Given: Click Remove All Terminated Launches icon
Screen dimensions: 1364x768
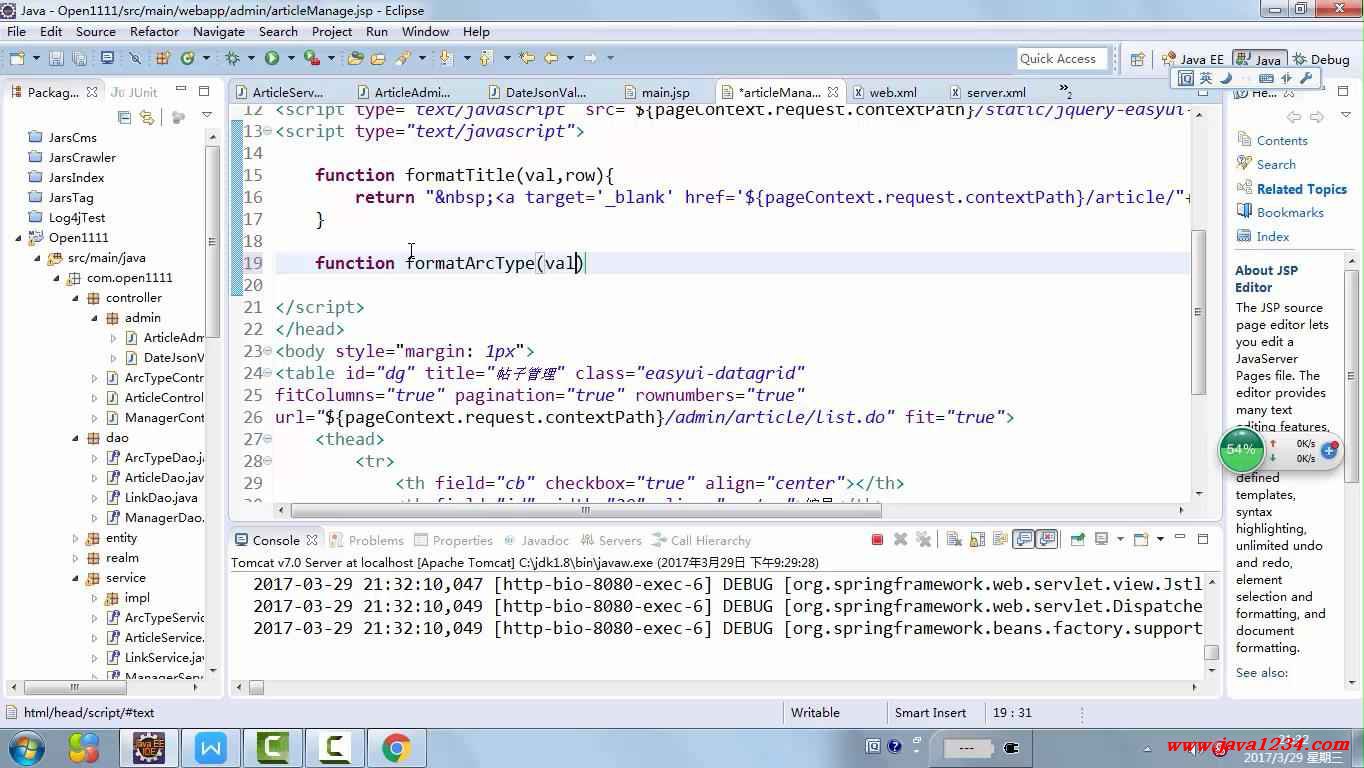Looking at the screenshot, I should click(x=923, y=540).
